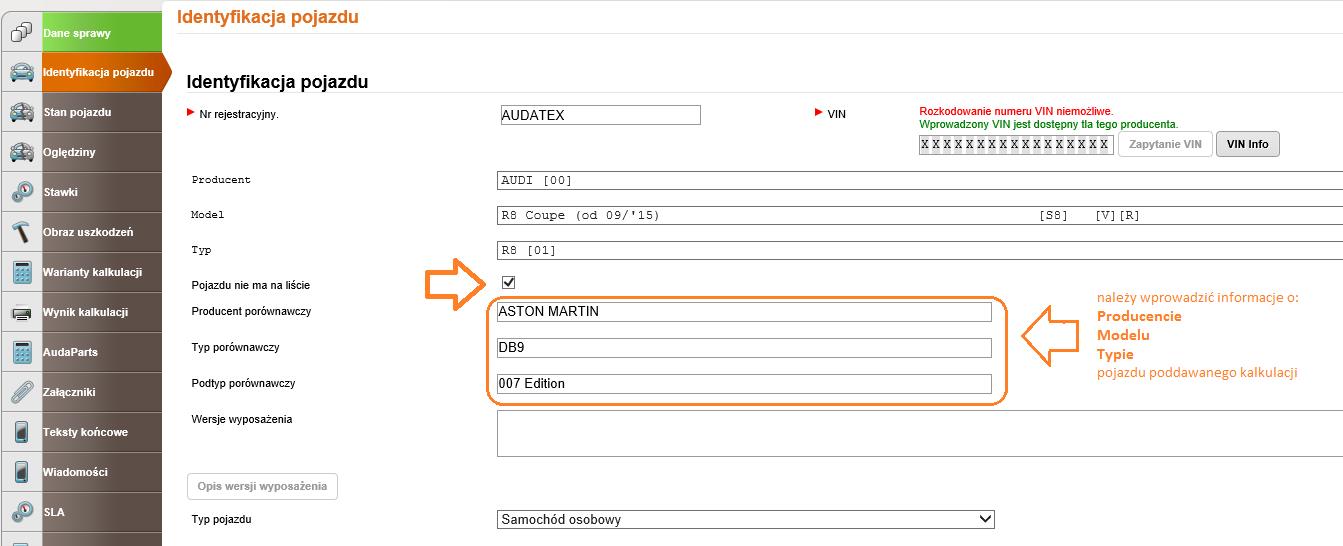Click the car icon beside Identyfikacja pojazdu

click(20, 72)
